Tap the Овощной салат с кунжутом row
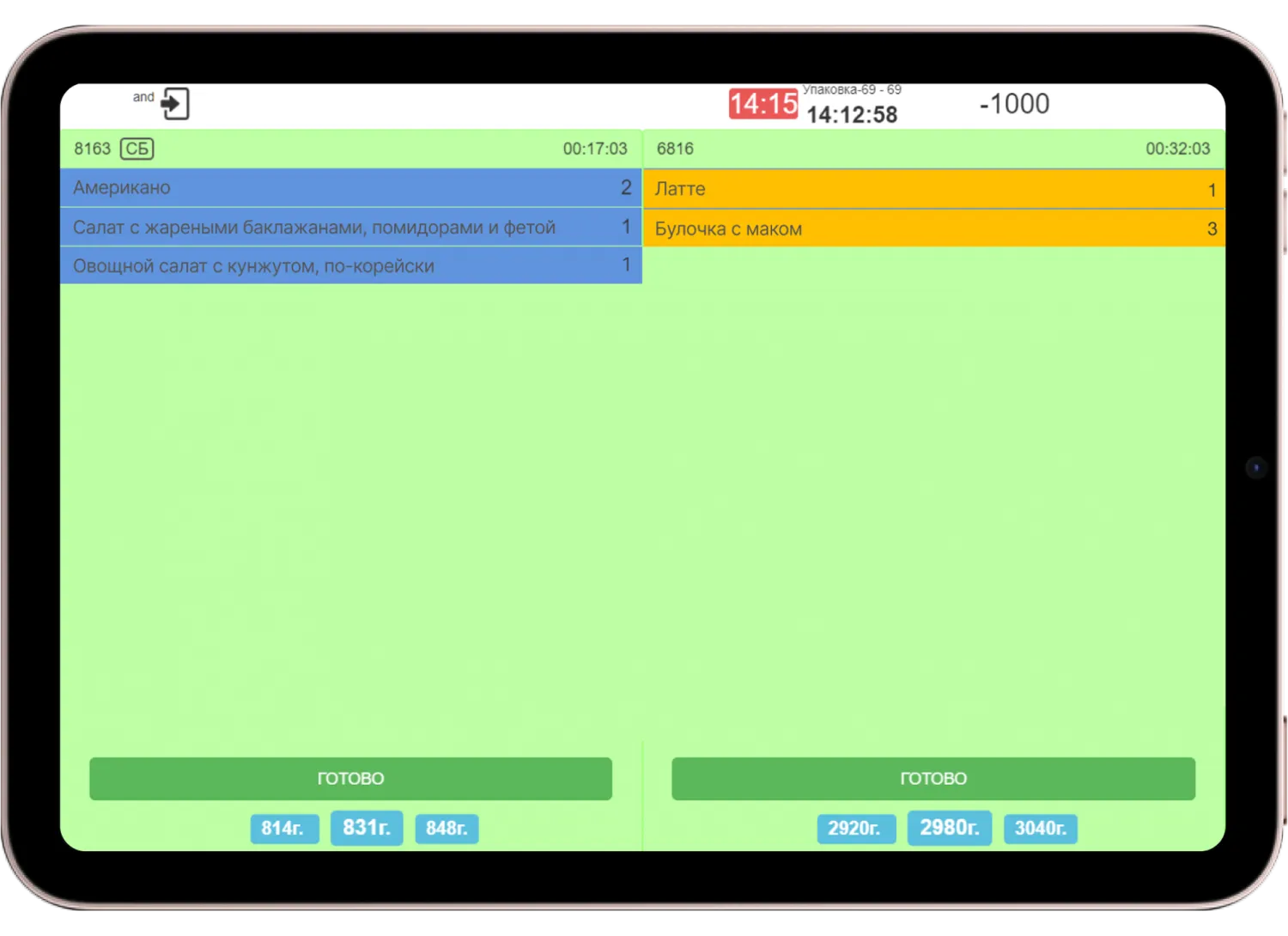 pos(350,266)
